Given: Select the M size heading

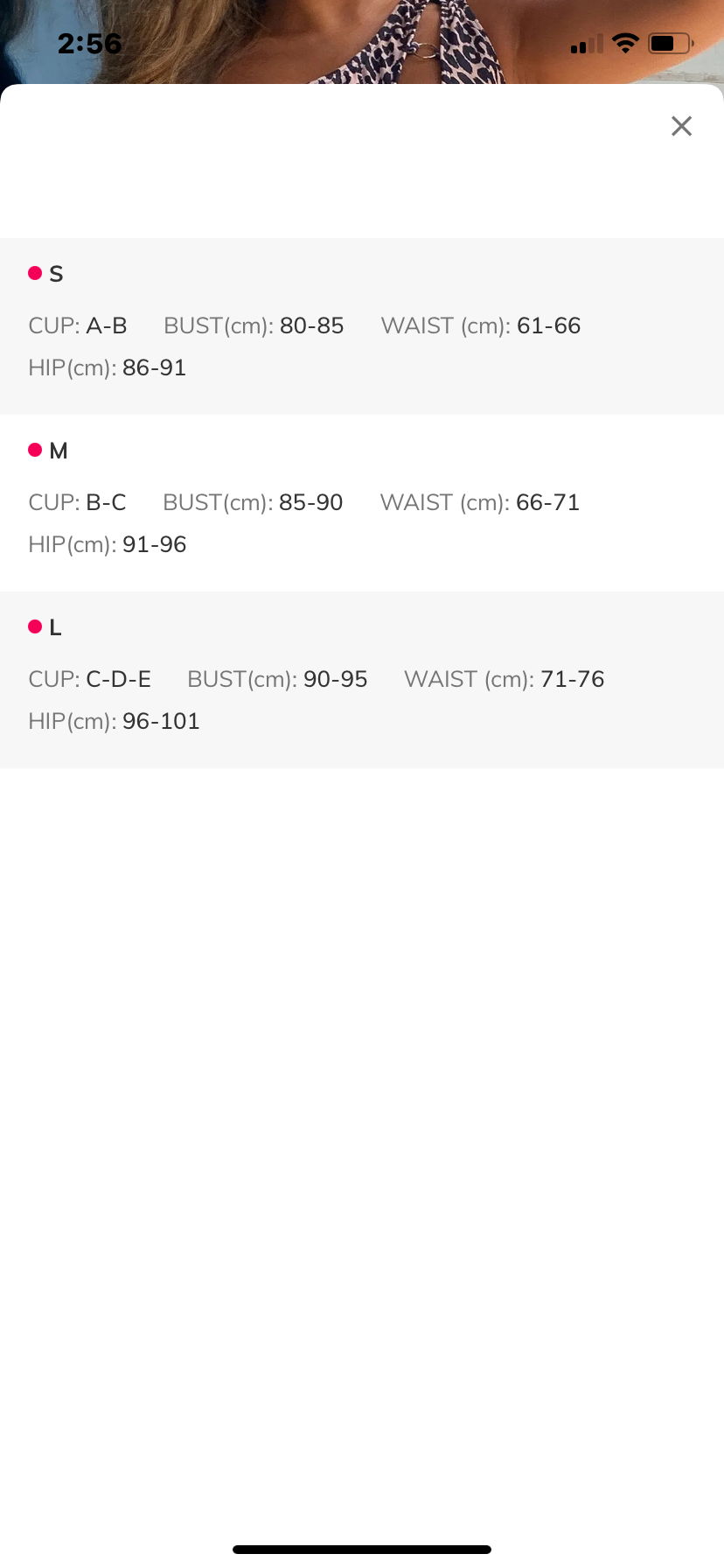Looking at the screenshot, I should coord(59,451).
